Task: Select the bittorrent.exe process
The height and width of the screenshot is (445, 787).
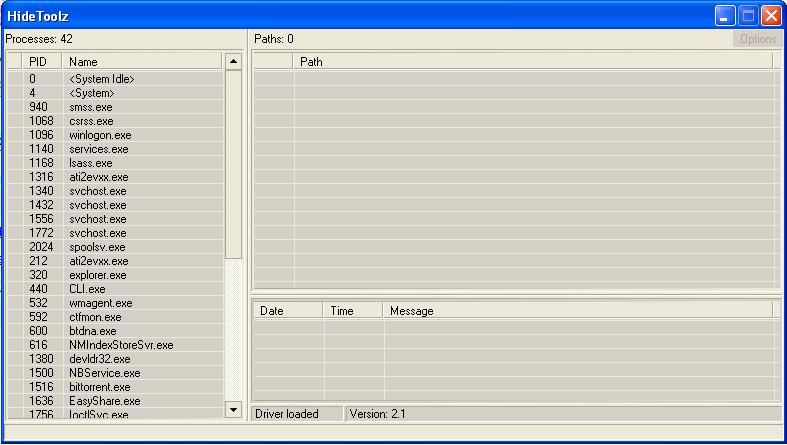Action: [x=99, y=387]
